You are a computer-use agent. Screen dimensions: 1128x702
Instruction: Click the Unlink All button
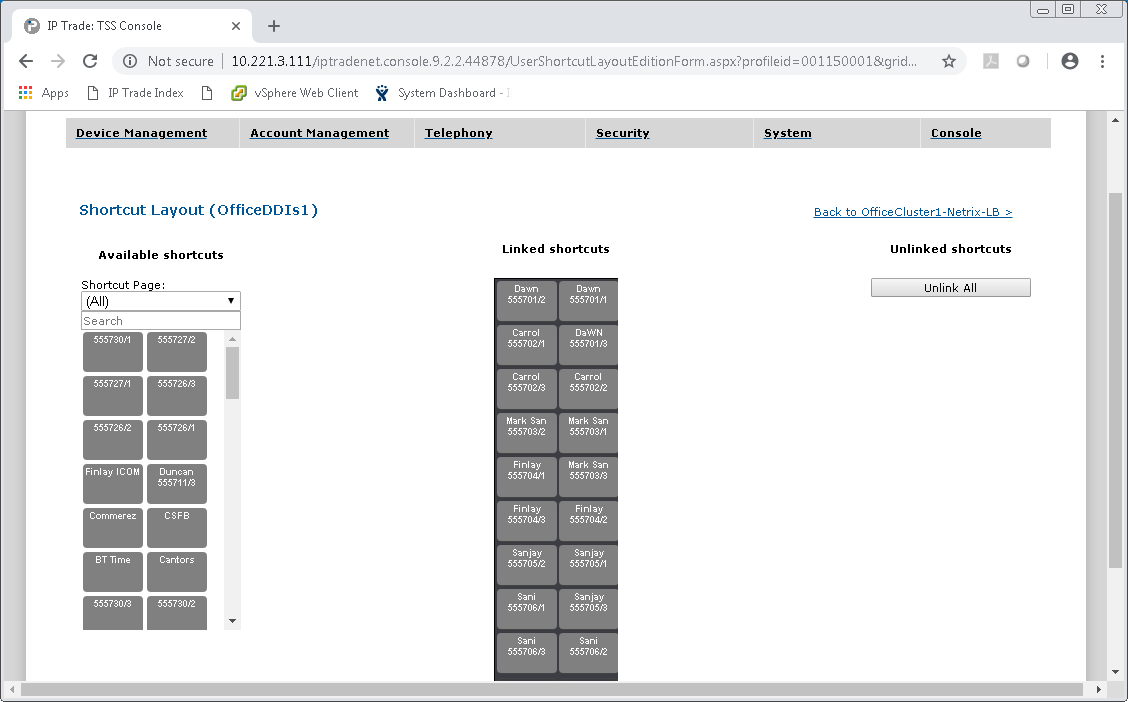point(950,287)
